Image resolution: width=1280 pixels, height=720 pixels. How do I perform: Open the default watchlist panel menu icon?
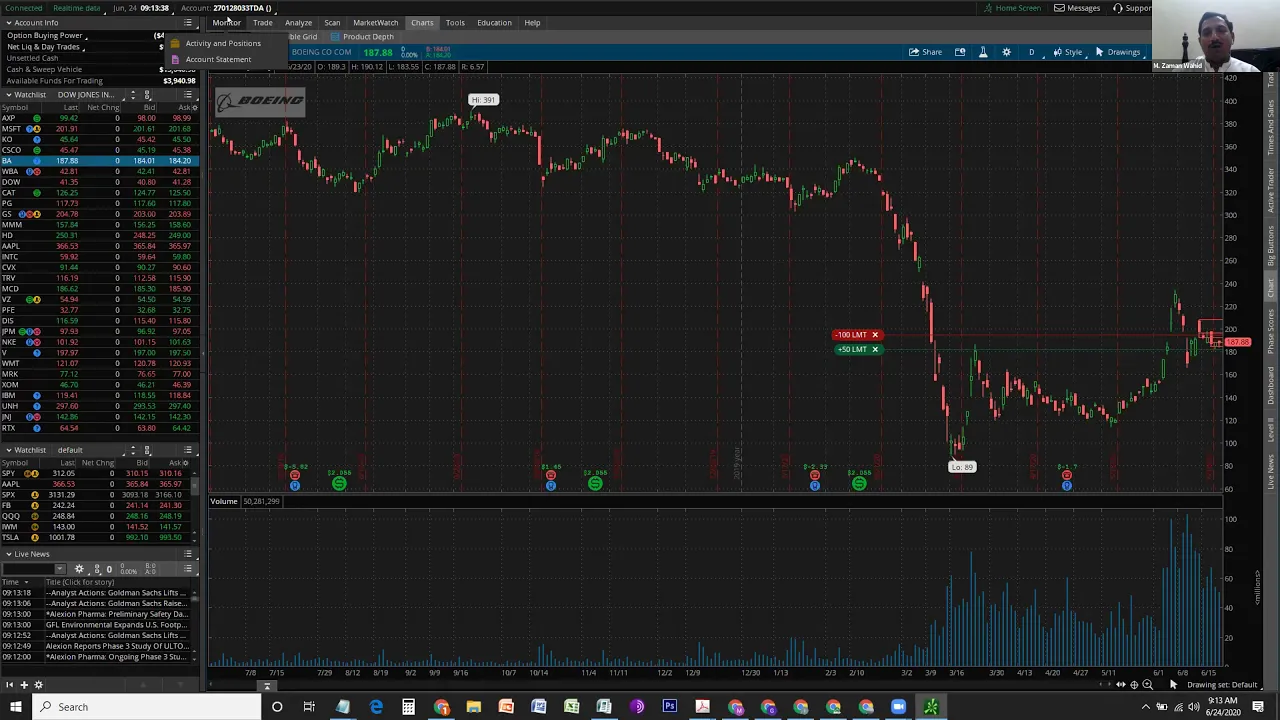tap(188, 450)
